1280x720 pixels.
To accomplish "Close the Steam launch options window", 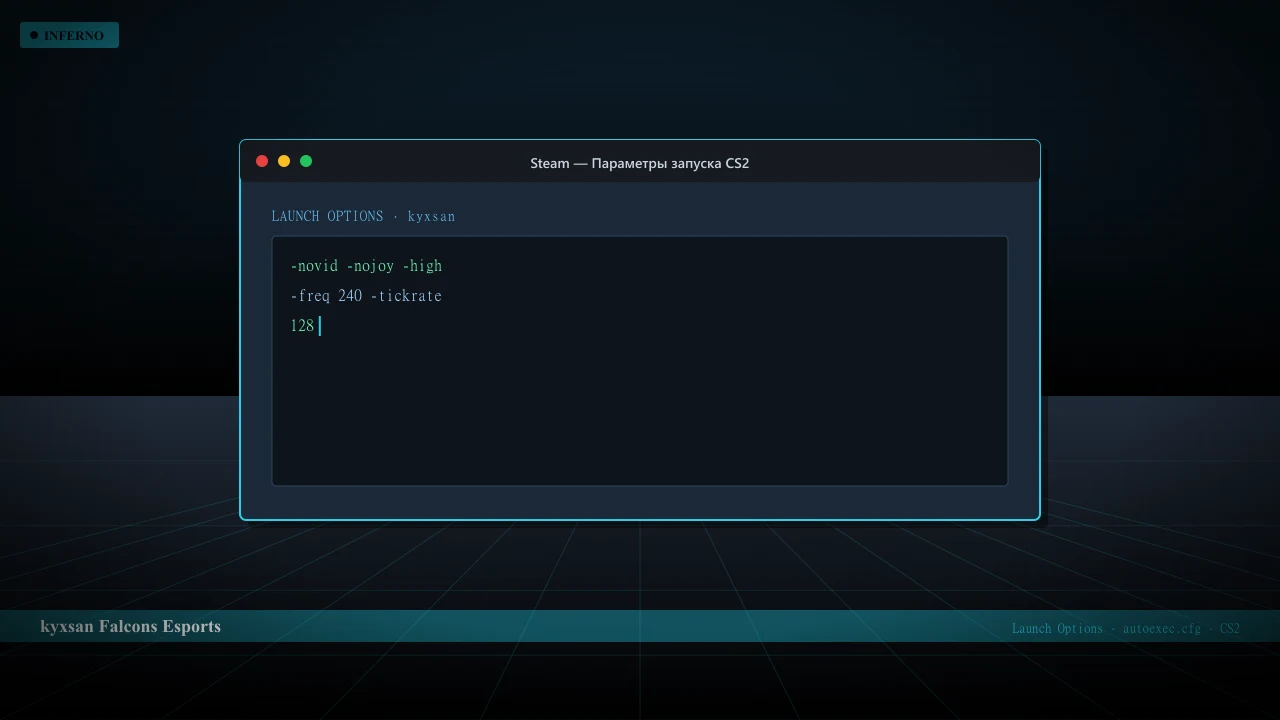I will point(262,161).
